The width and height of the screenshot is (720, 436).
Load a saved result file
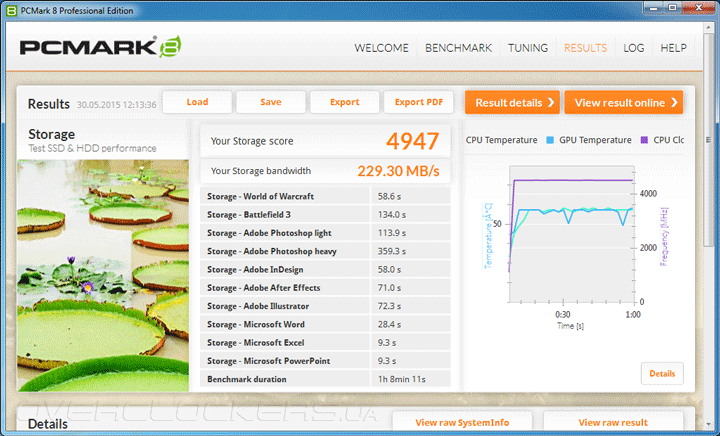coord(197,102)
